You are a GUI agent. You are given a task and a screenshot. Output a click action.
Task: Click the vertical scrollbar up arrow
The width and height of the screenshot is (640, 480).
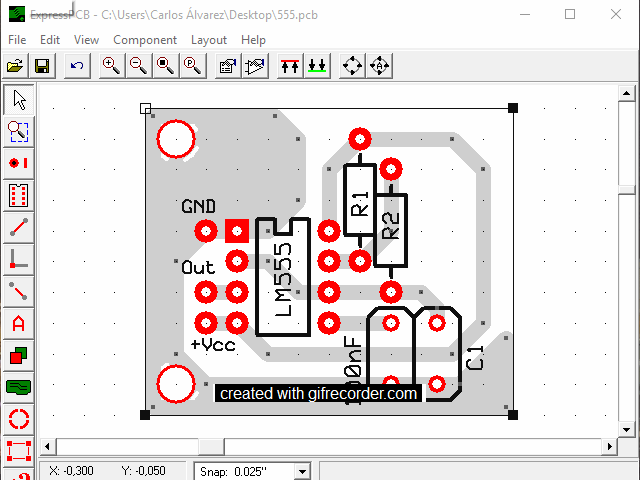[626, 93]
